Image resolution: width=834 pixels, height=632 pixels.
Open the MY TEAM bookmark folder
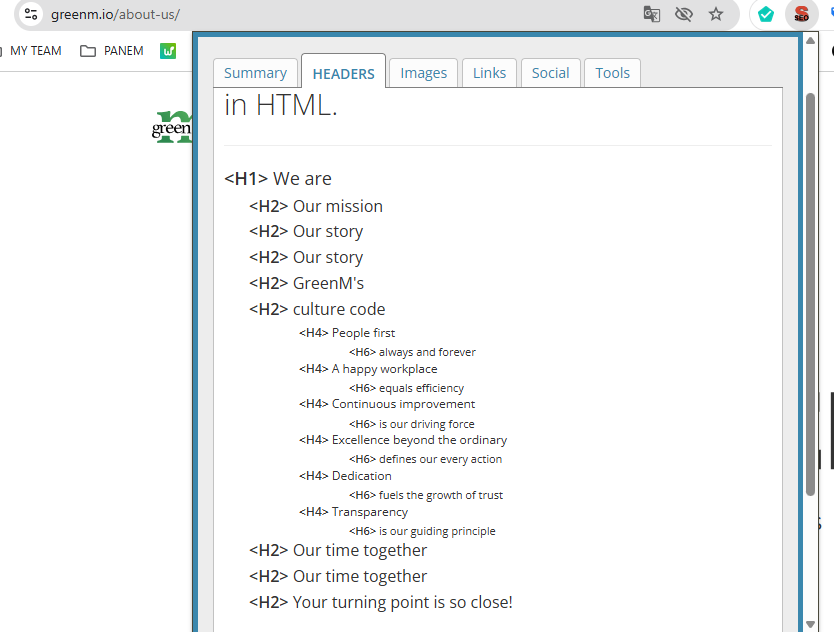[31, 51]
